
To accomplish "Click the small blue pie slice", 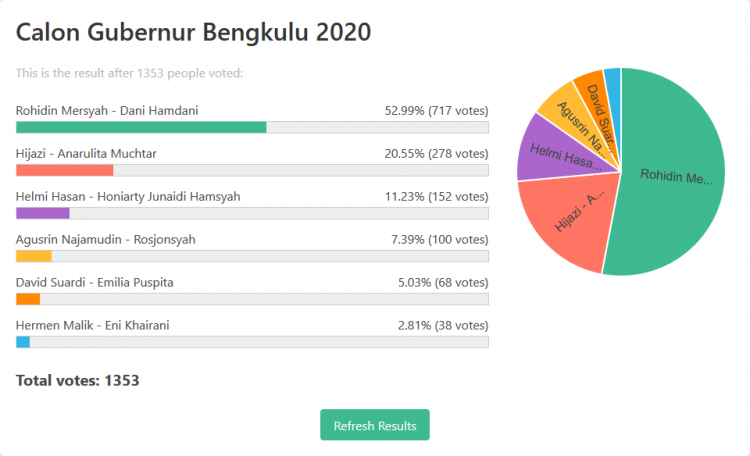I will pos(614,96).
